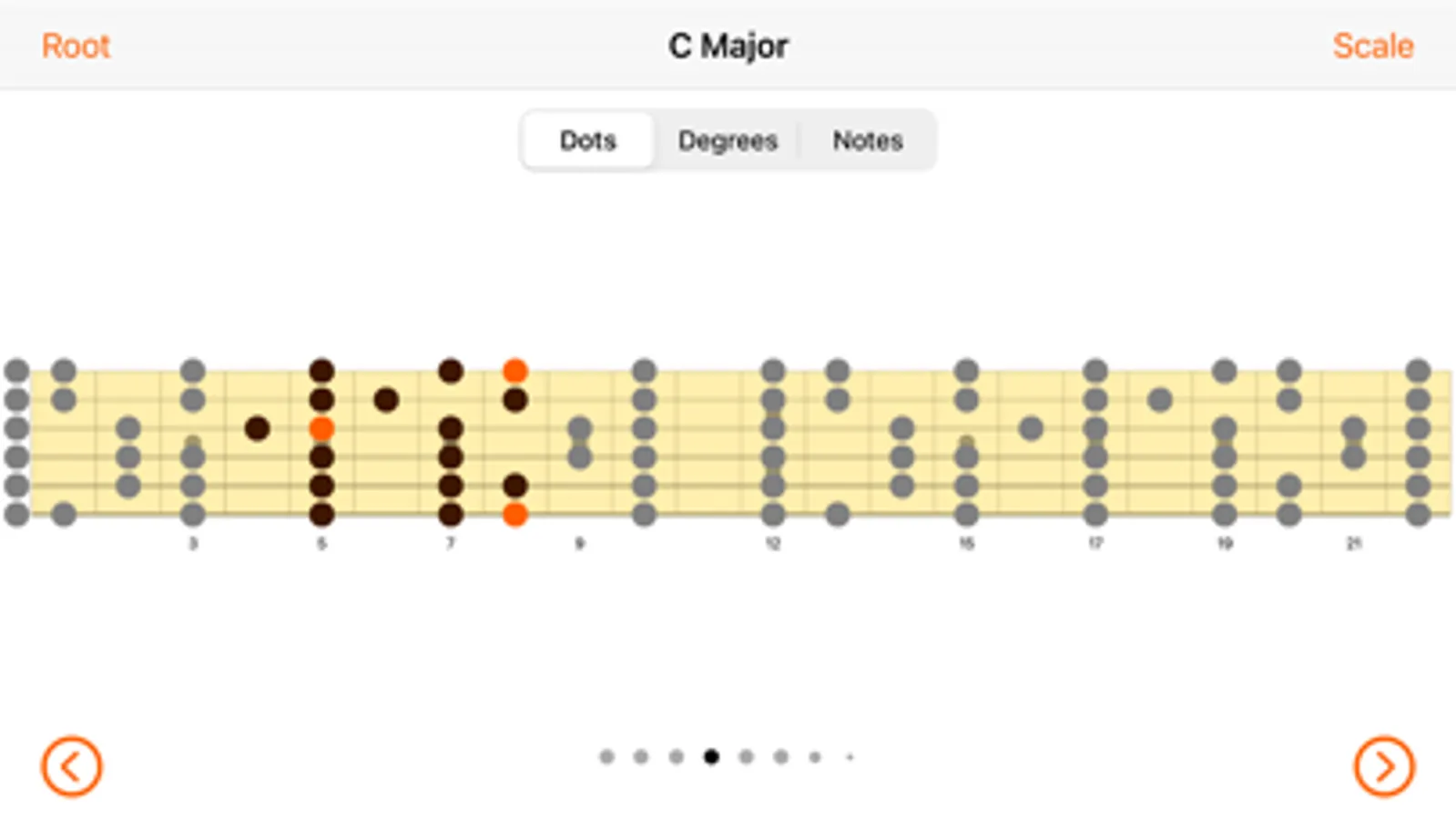This screenshot has height=820, width=1456.
Task: Tap the dark dot at fret 4
Action: click(x=257, y=428)
